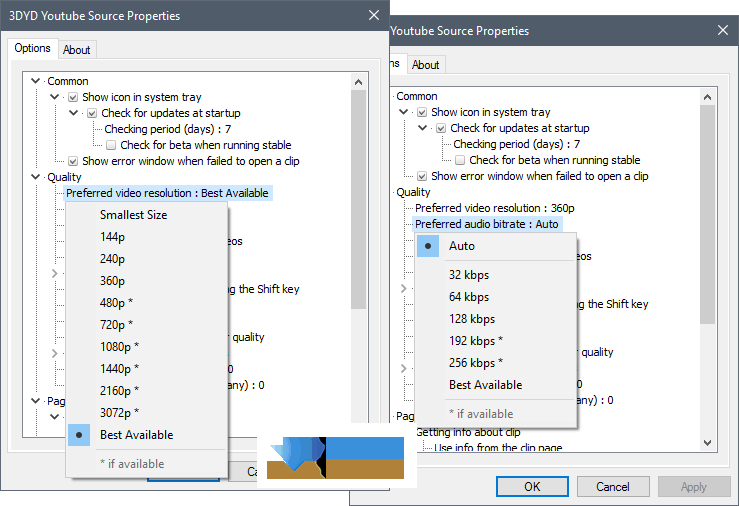Switch to About tab in right window
The image size is (739, 506).
(x=425, y=65)
